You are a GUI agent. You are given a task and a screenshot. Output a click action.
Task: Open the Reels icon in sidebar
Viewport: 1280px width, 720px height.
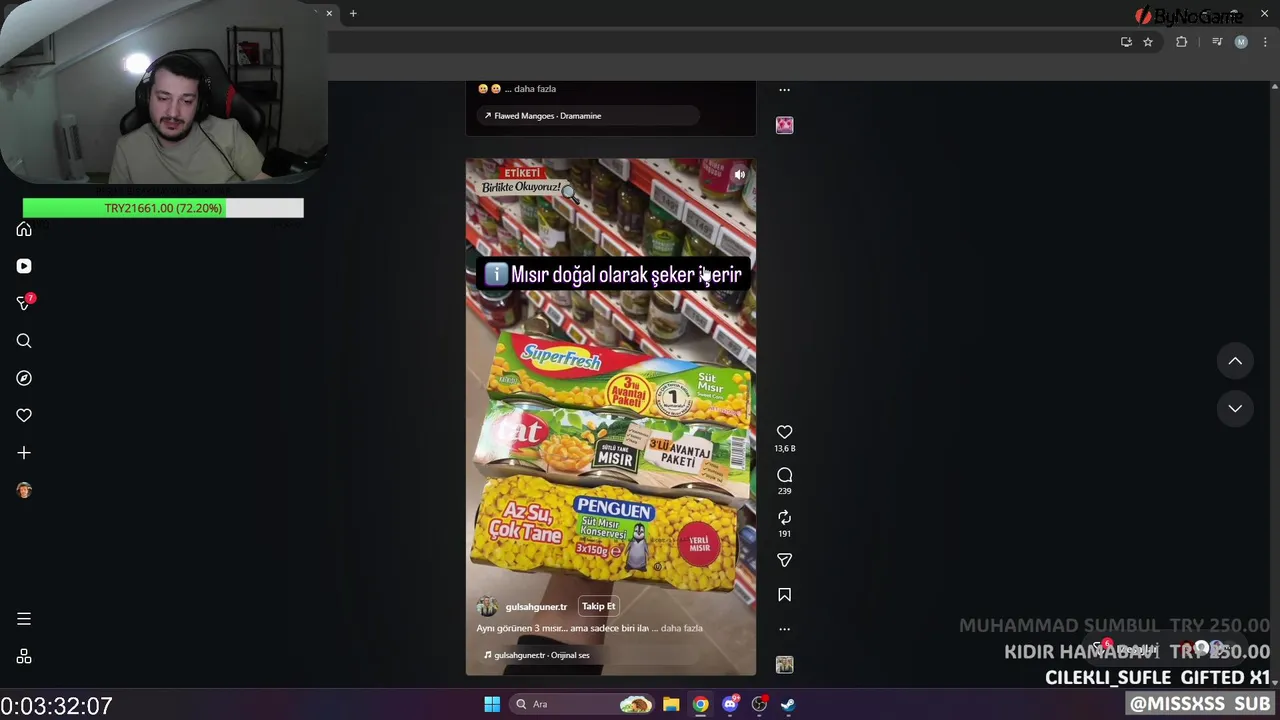click(x=24, y=266)
